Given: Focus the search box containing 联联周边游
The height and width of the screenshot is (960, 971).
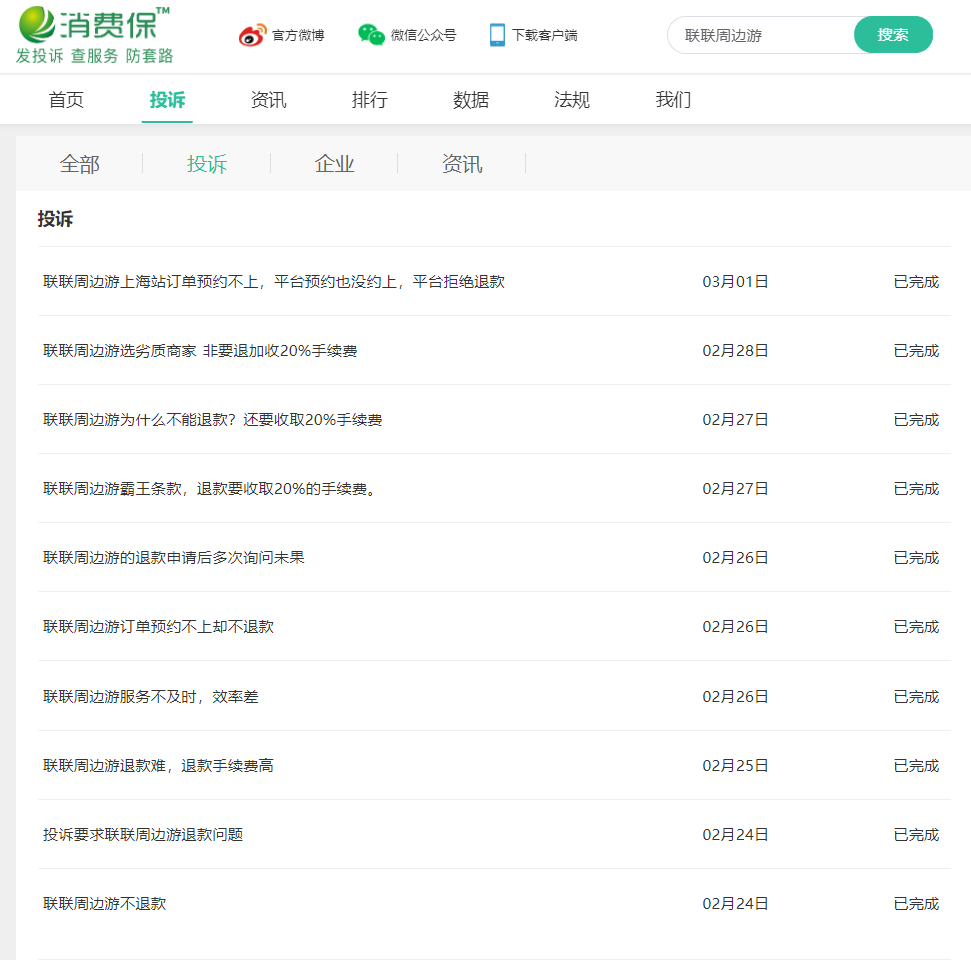Looking at the screenshot, I should pyautogui.click(x=762, y=35).
